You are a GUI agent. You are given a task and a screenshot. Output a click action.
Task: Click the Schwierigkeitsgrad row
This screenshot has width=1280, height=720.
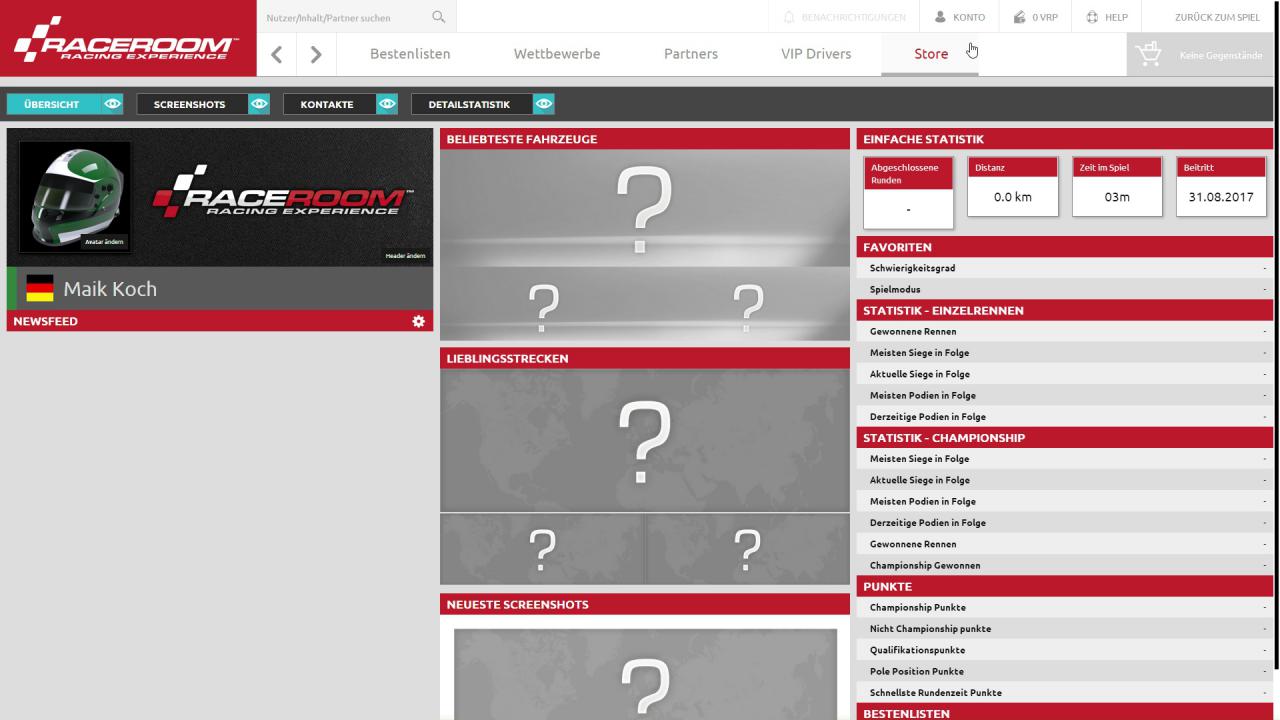point(1064,268)
